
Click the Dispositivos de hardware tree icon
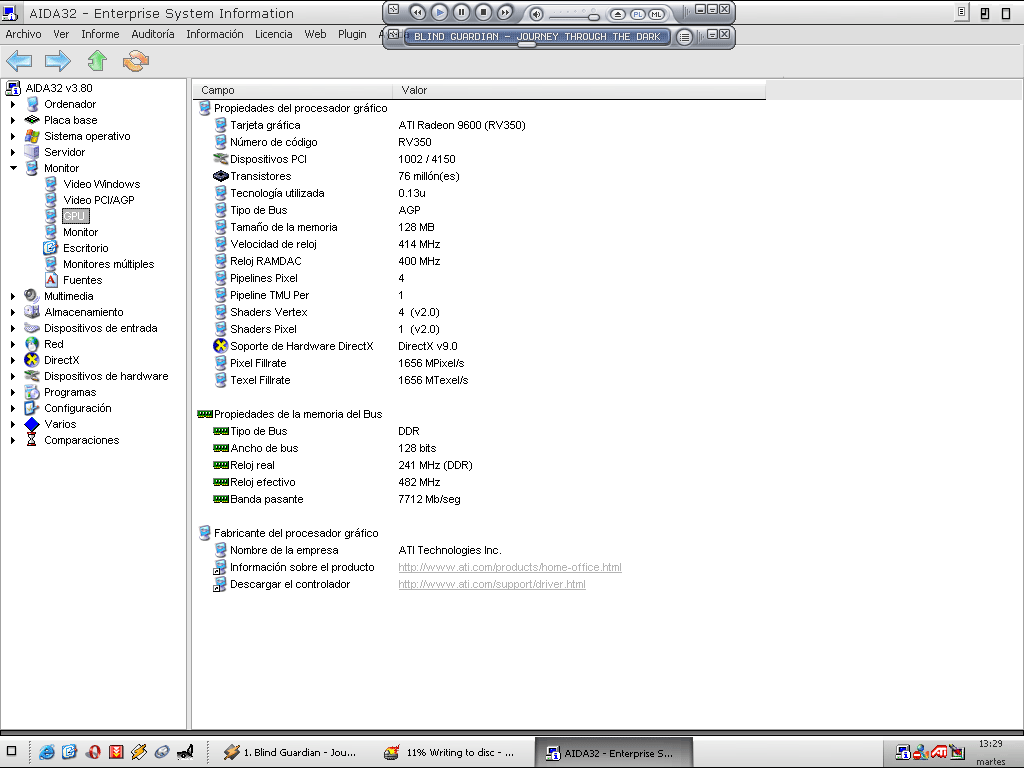(31, 376)
